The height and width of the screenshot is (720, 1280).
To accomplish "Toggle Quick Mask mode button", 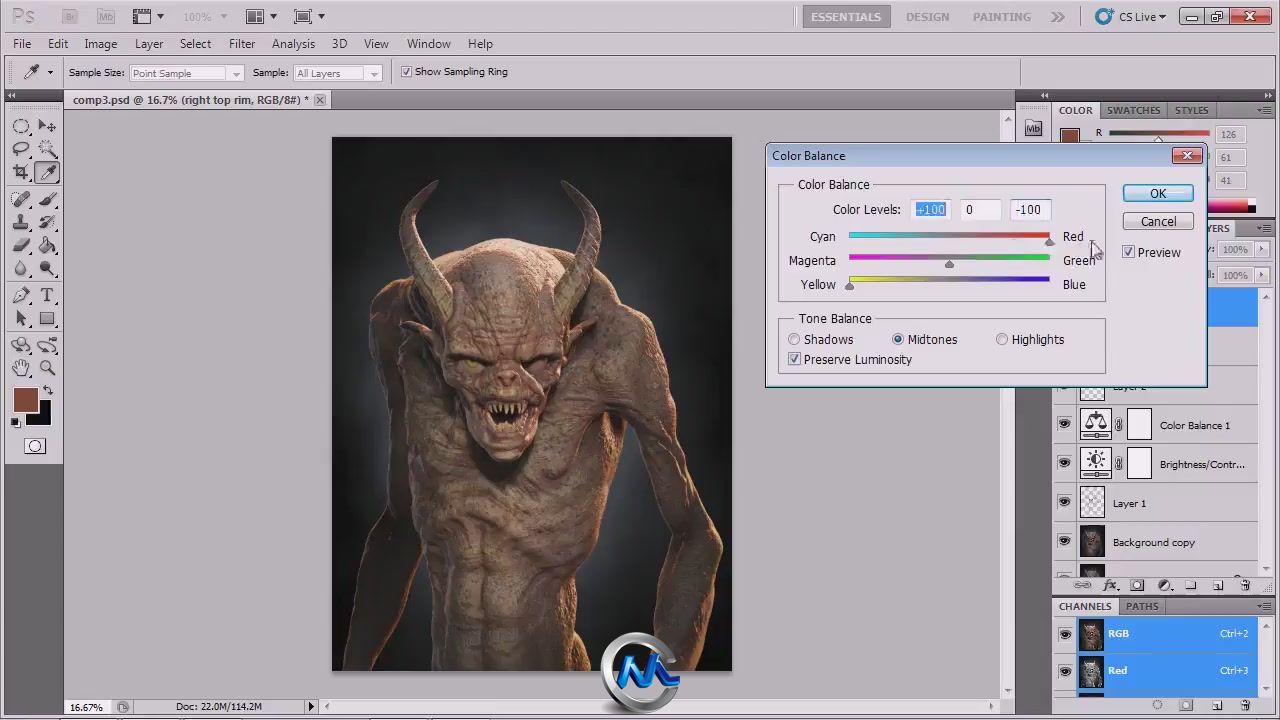I will [x=35, y=446].
